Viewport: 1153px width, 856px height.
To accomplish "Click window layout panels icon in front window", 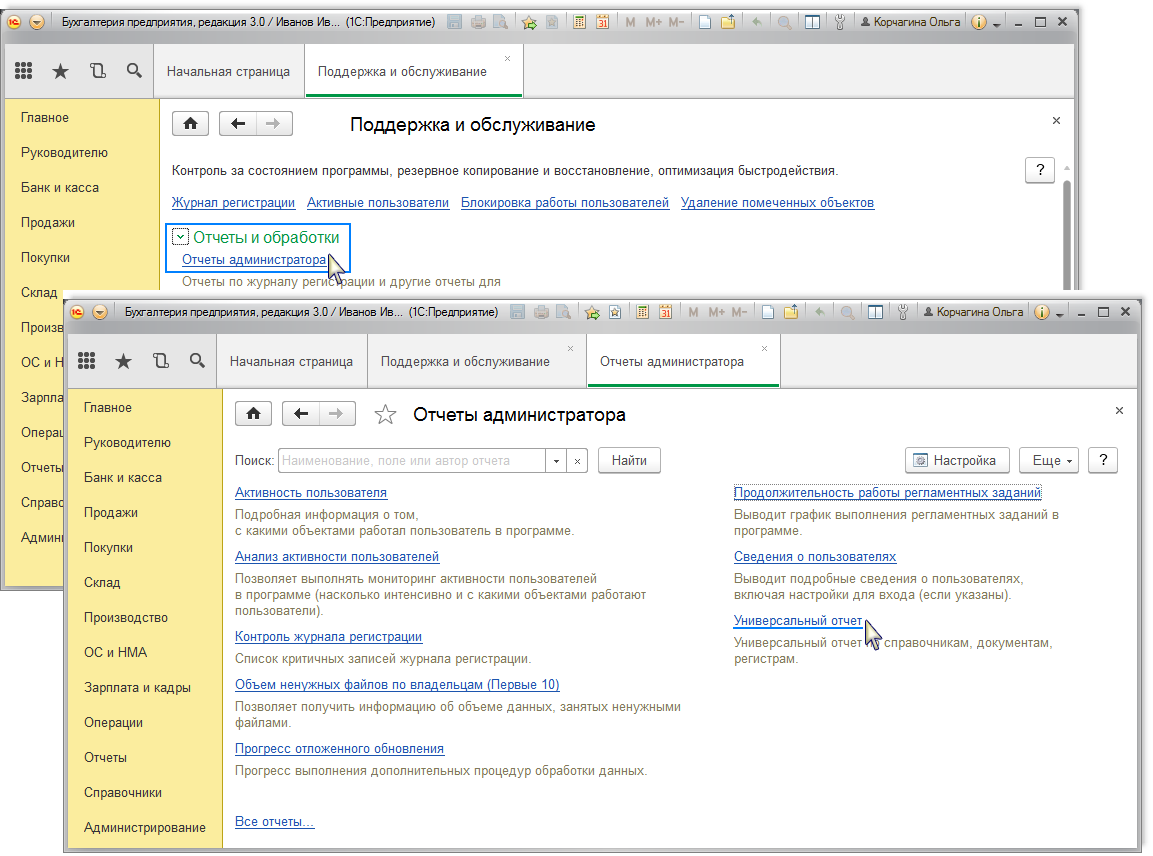I will click(x=875, y=312).
